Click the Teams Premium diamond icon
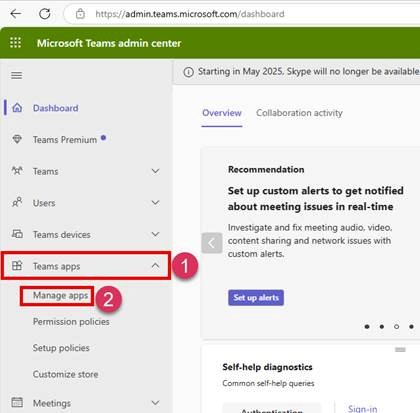 coord(17,139)
